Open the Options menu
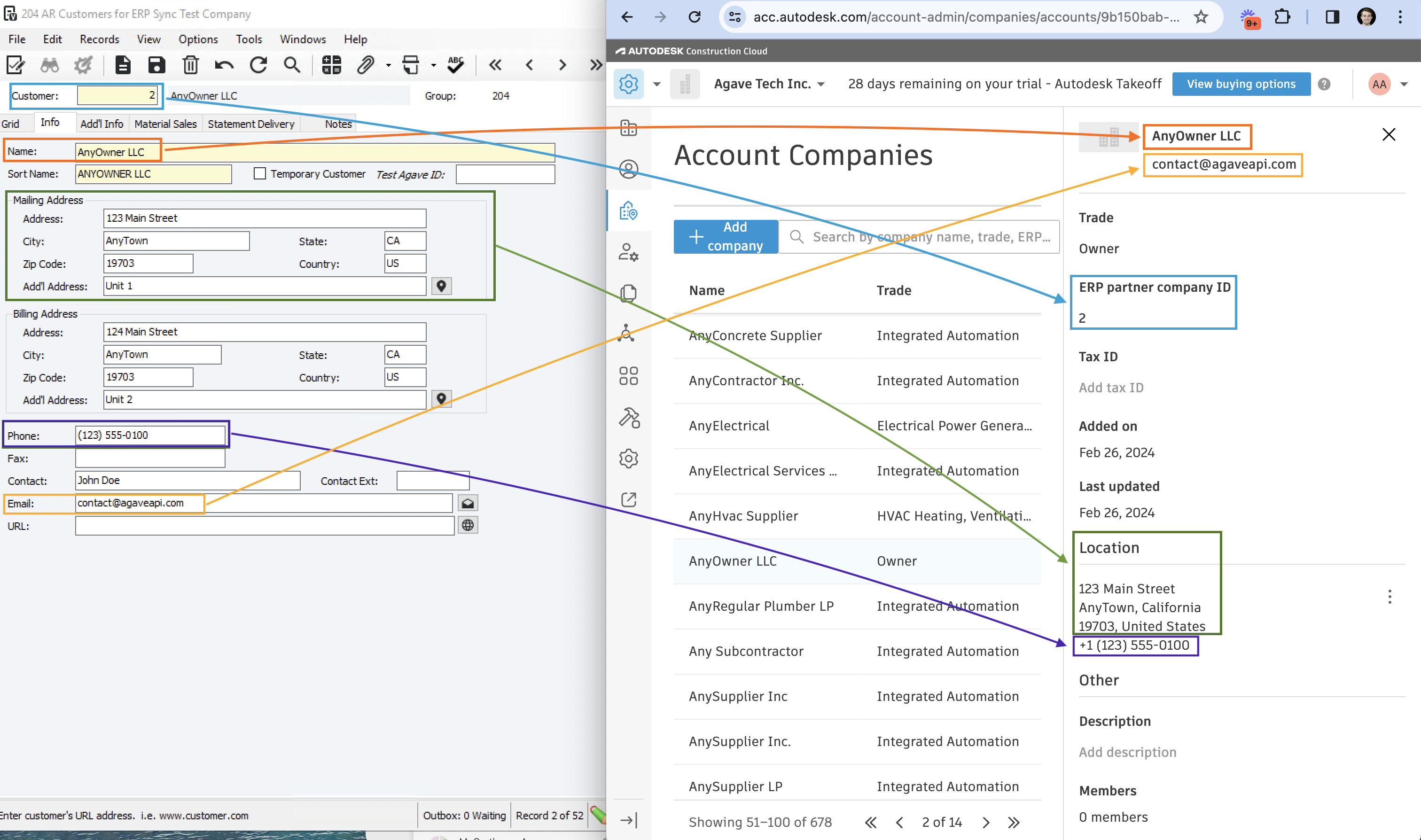Screen dimensions: 1421x840 pos(198,39)
